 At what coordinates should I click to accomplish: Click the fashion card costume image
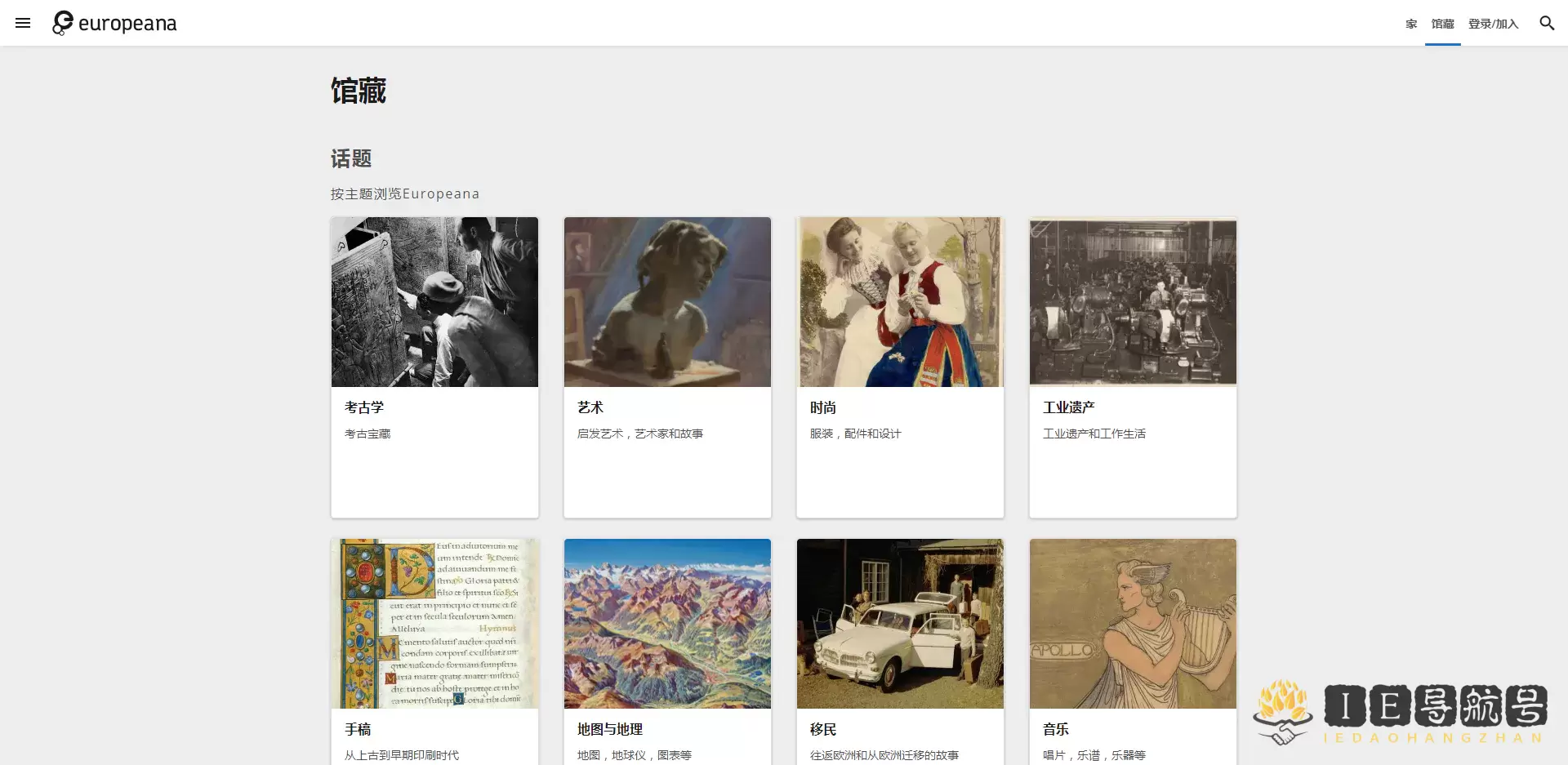pyautogui.click(x=899, y=301)
